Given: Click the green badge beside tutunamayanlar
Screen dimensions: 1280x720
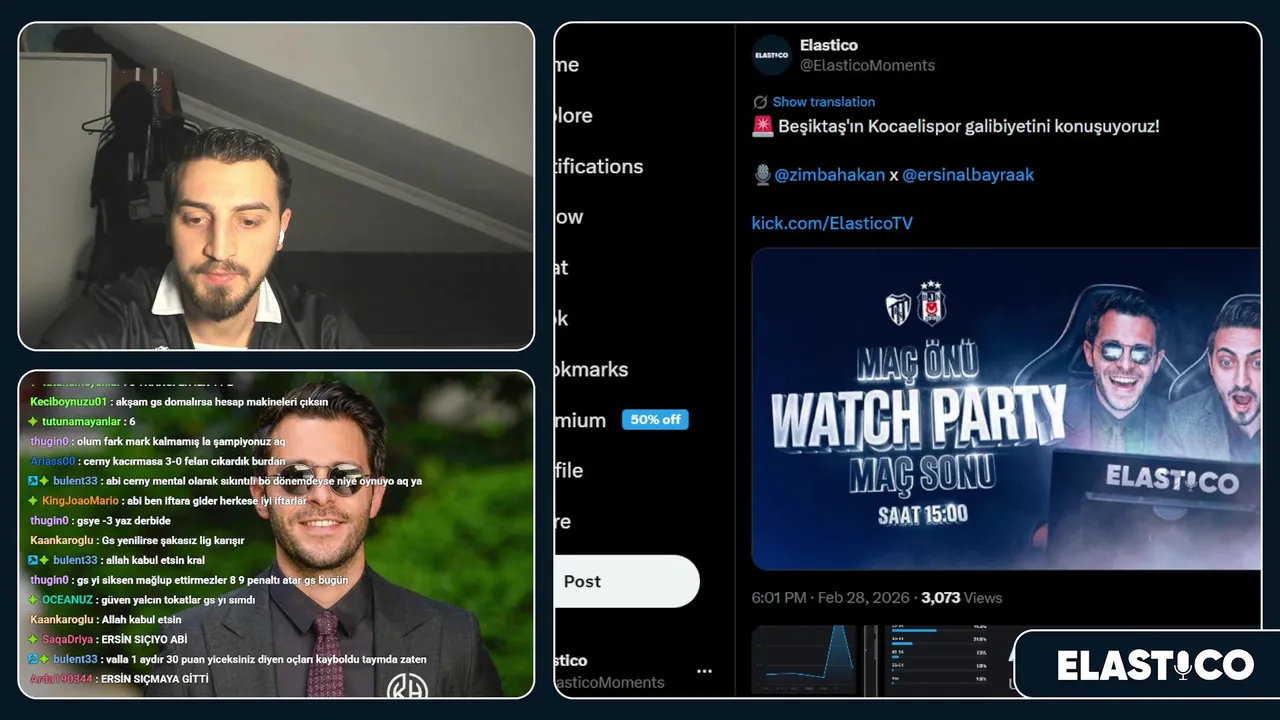Looking at the screenshot, I should [x=33, y=422].
